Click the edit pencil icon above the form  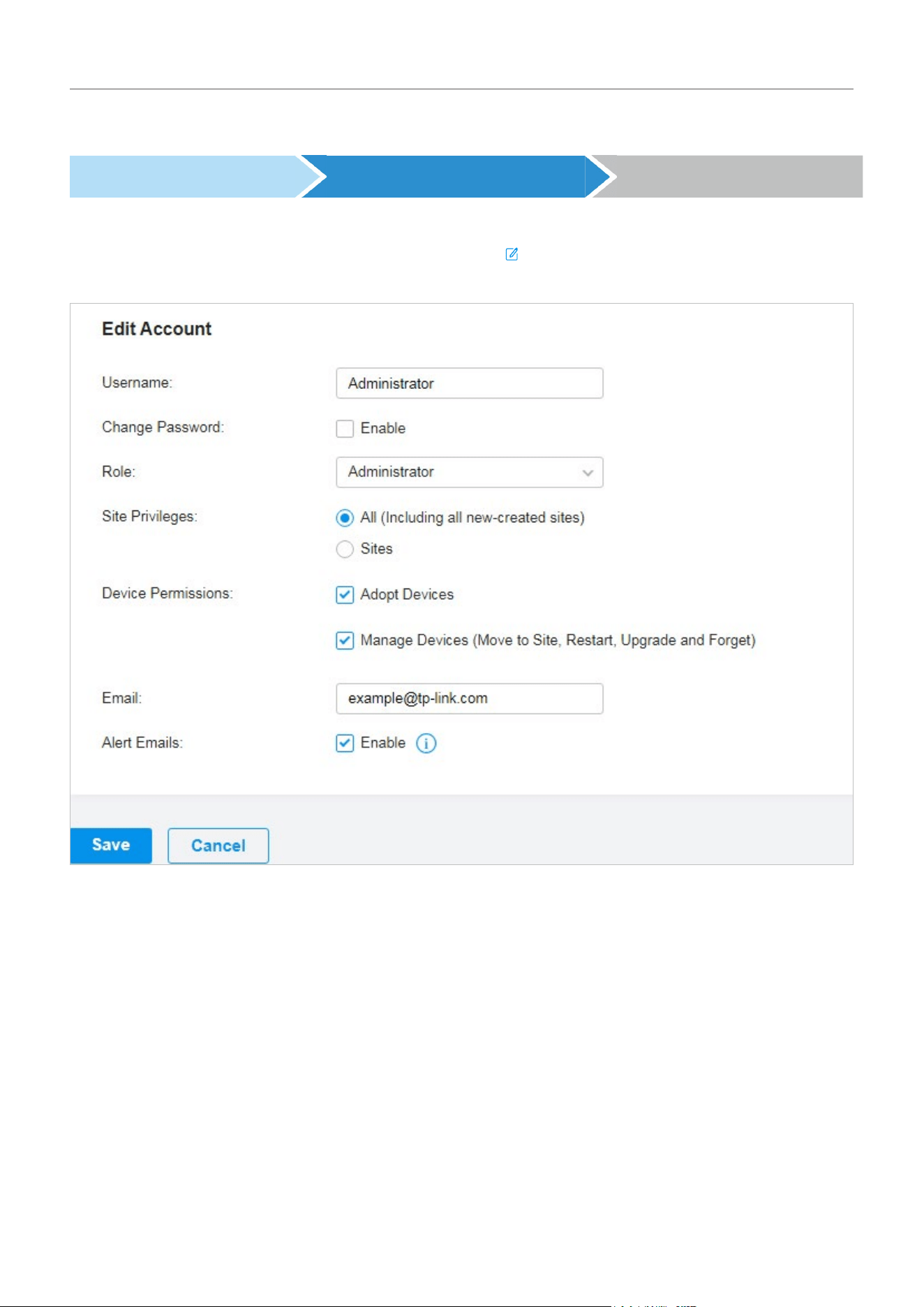512,254
